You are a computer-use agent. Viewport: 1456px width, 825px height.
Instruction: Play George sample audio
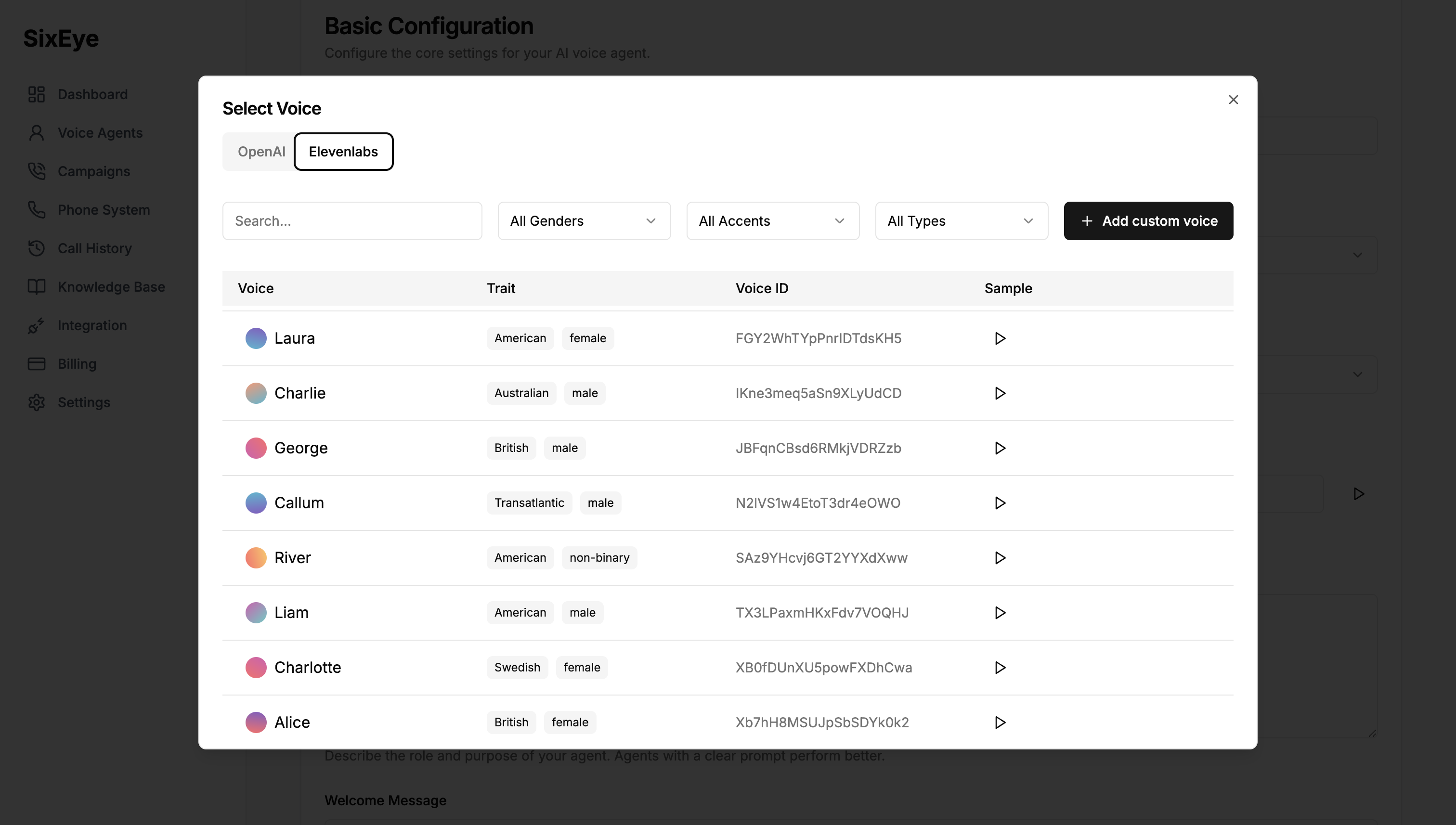[1000, 448]
